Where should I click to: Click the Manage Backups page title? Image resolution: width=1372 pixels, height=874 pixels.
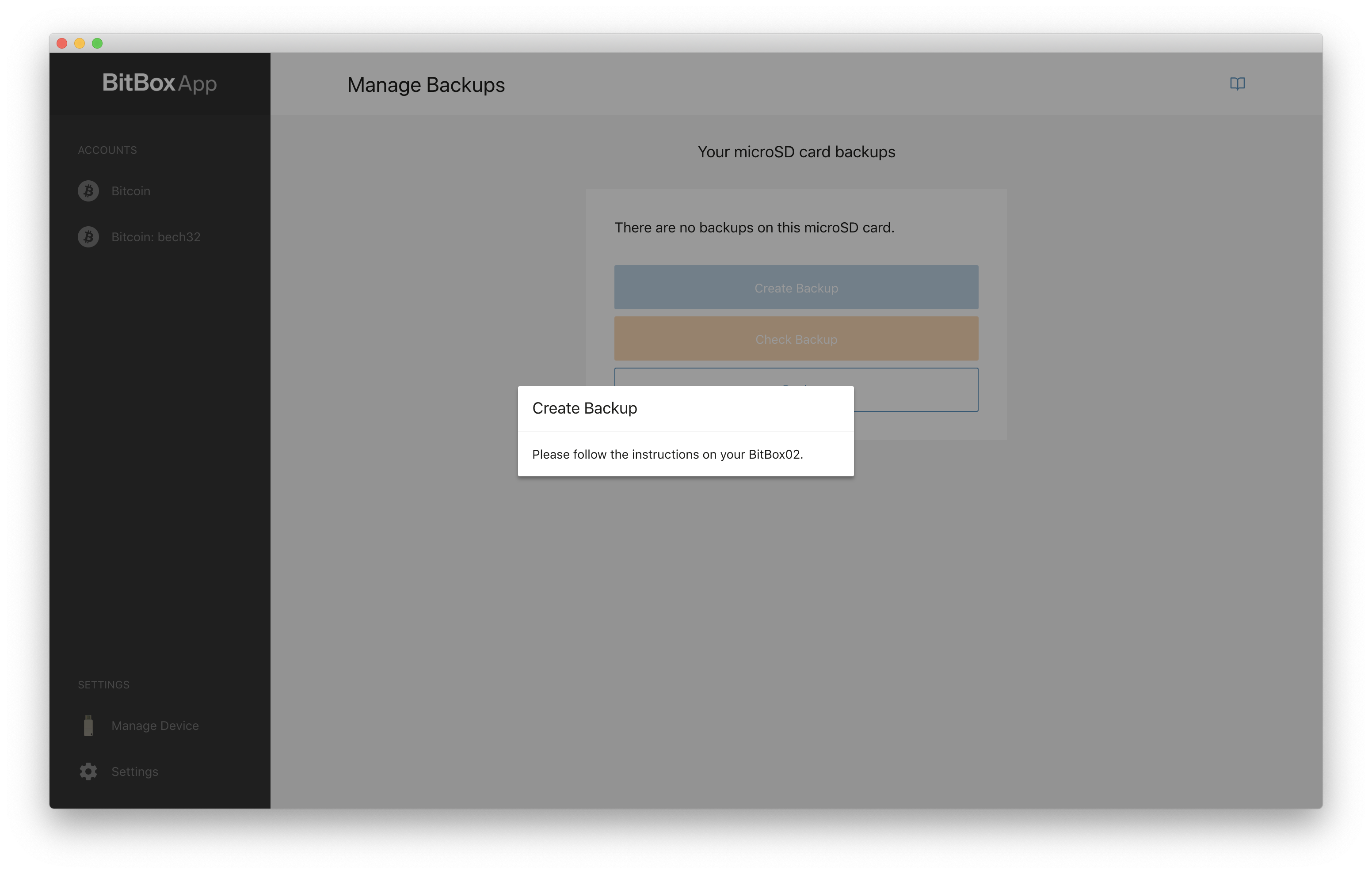click(426, 85)
